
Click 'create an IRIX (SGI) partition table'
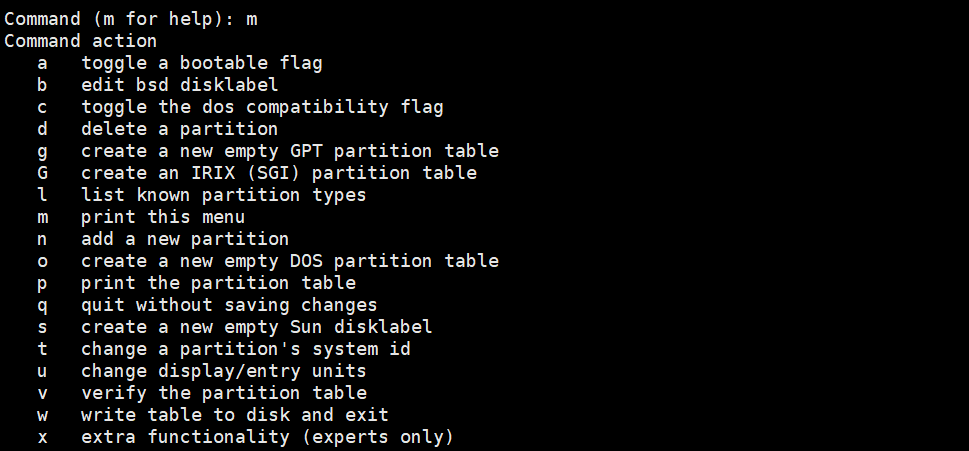coord(278,173)
